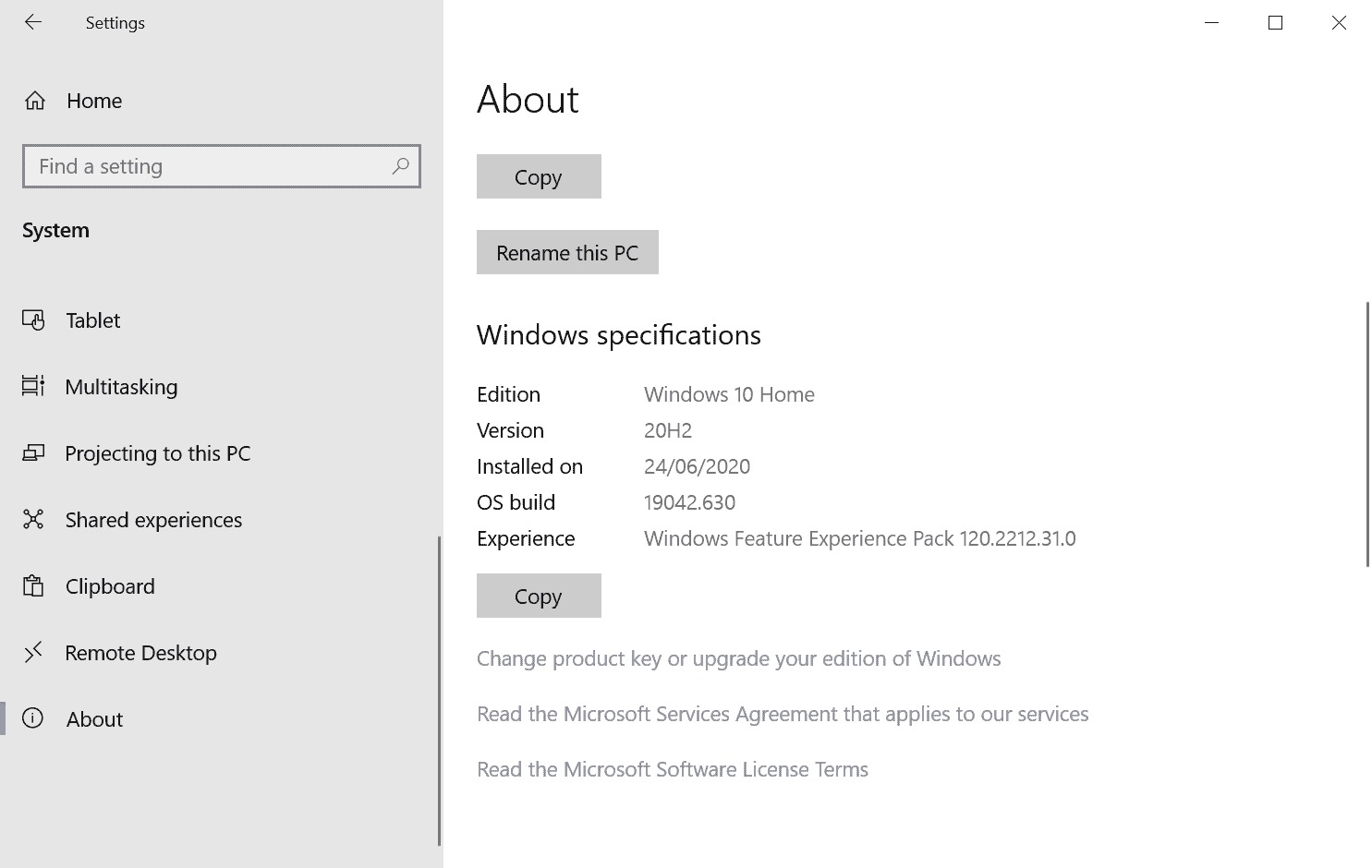1372x868 pixels.
Task: Click the back arrow at top left
Action: [33, 22]
